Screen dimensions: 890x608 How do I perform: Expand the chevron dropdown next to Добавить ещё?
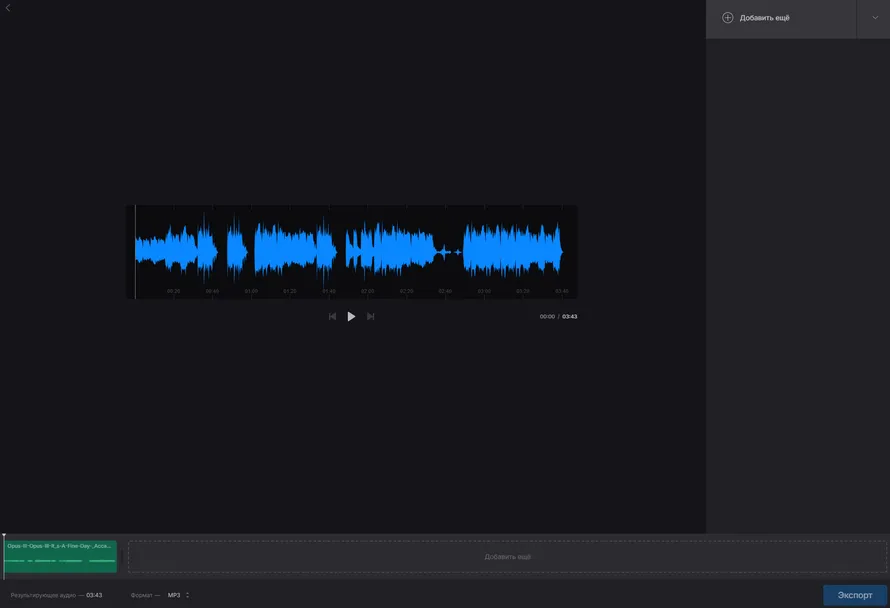875,18
